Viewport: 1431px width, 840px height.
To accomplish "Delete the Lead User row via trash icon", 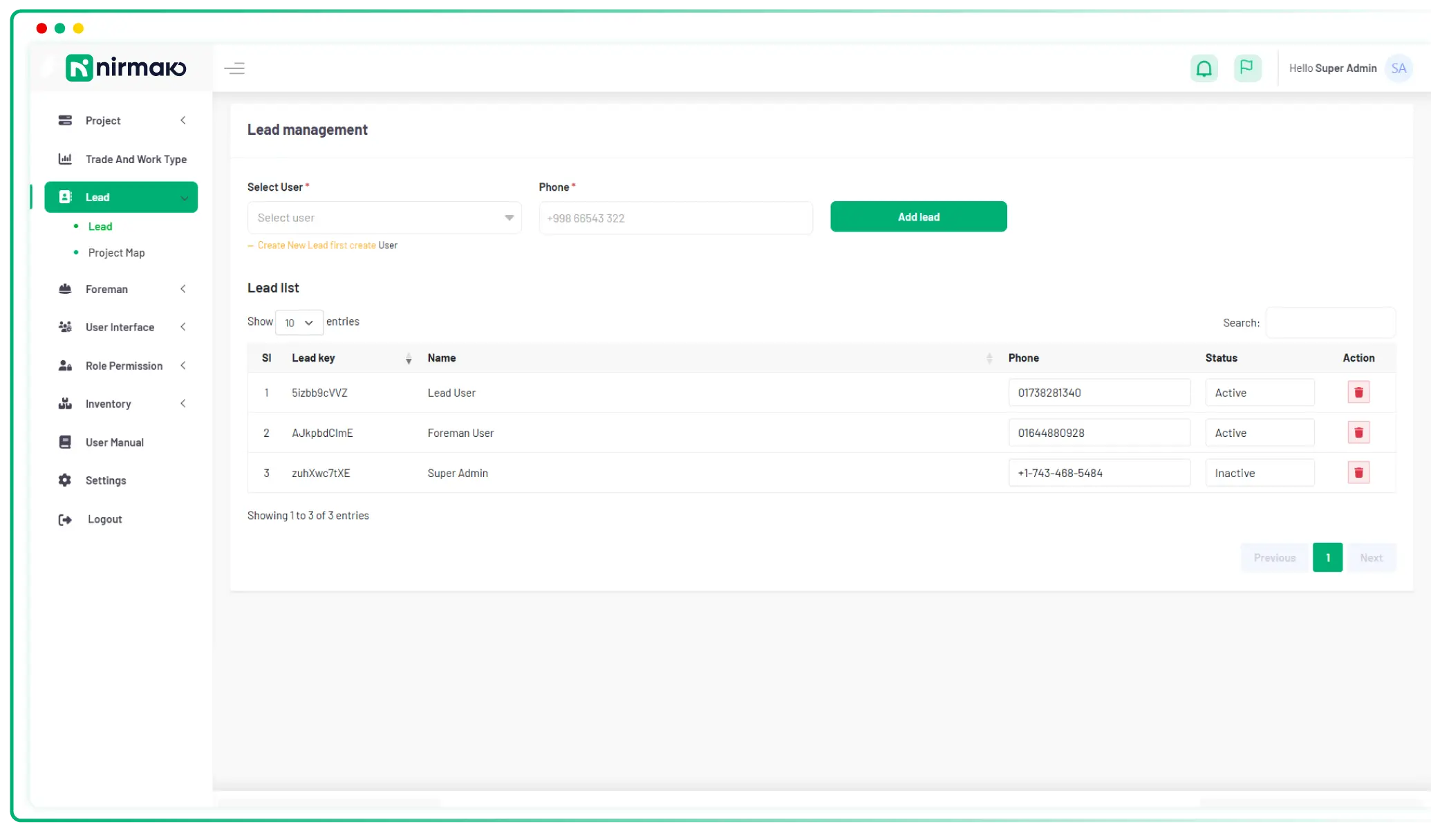I will coord(1358,393).
